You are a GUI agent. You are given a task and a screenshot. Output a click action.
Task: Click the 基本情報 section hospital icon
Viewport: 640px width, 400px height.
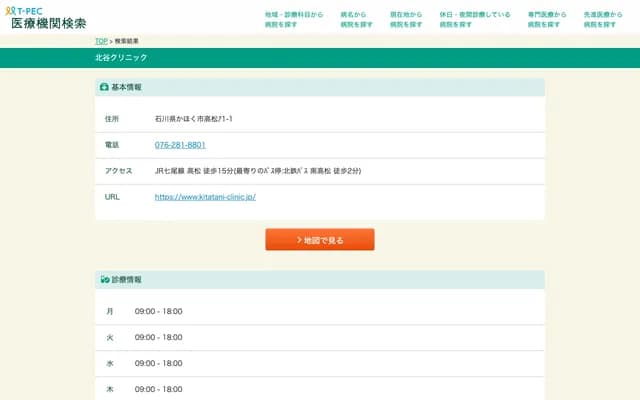coord(104,87)
